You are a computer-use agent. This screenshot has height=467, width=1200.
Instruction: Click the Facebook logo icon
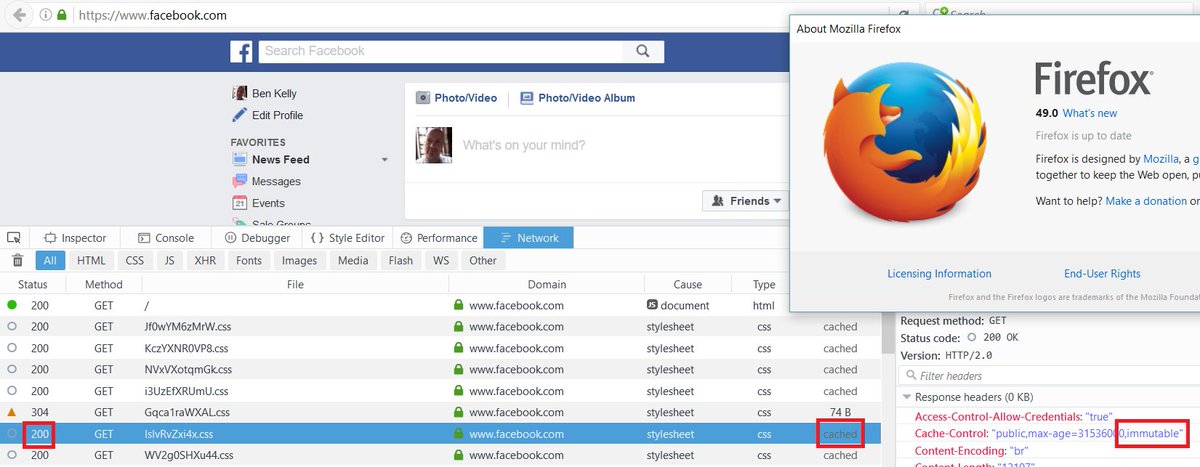[x=241, y=51]
